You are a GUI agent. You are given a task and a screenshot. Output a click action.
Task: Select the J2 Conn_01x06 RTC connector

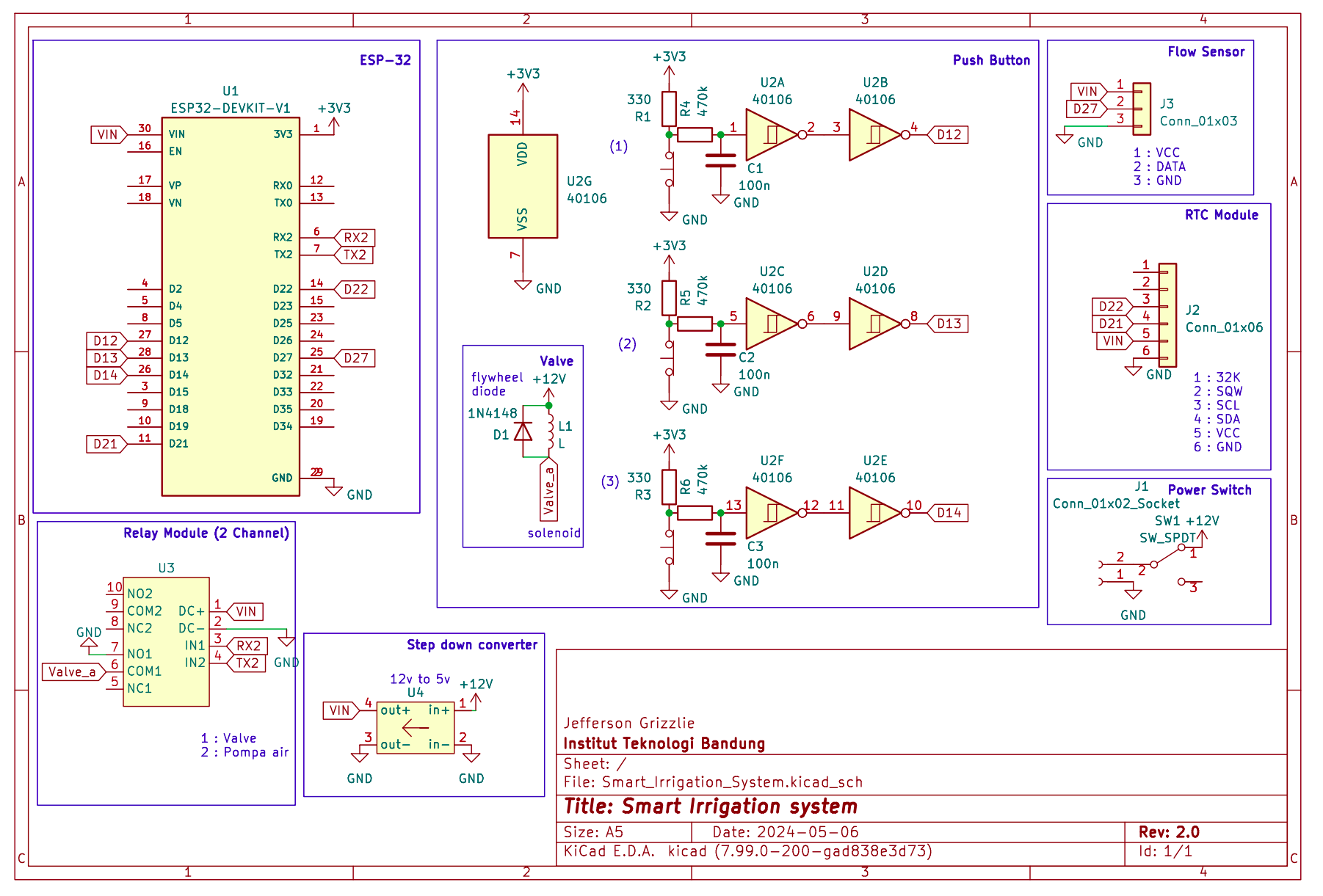tap(1167, 316)
